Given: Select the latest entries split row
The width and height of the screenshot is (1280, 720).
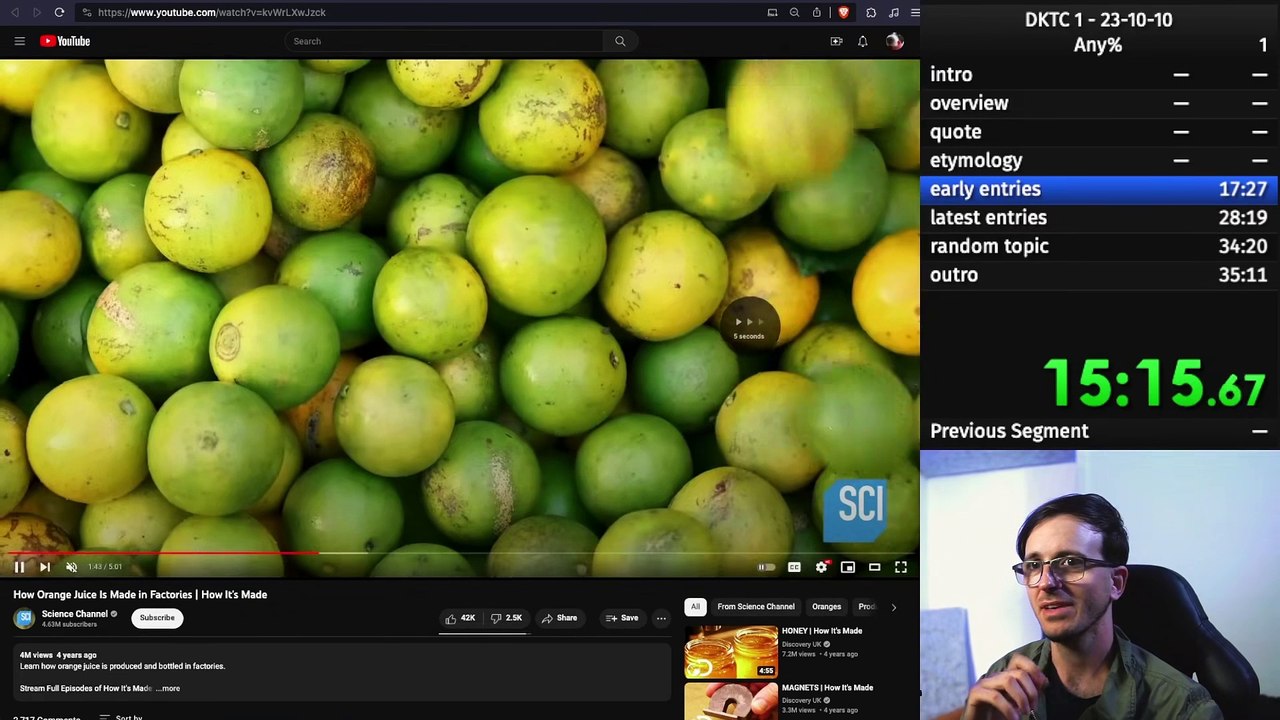Looking at the screenshot, I should [1100, 218].
